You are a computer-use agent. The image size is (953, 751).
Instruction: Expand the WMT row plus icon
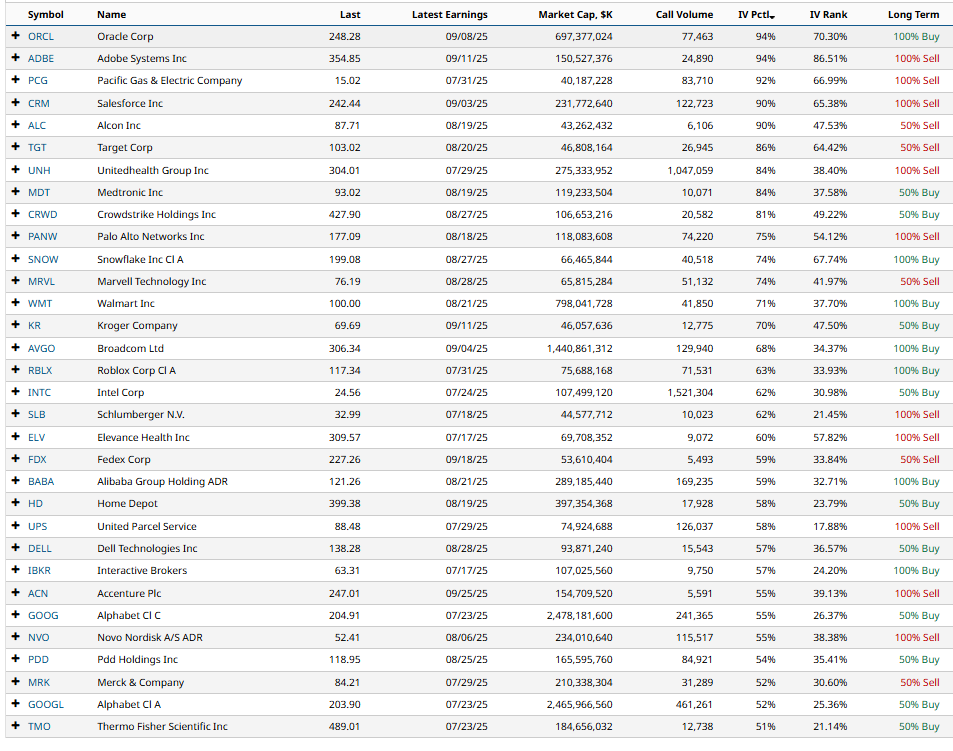[x=16, y=303]
